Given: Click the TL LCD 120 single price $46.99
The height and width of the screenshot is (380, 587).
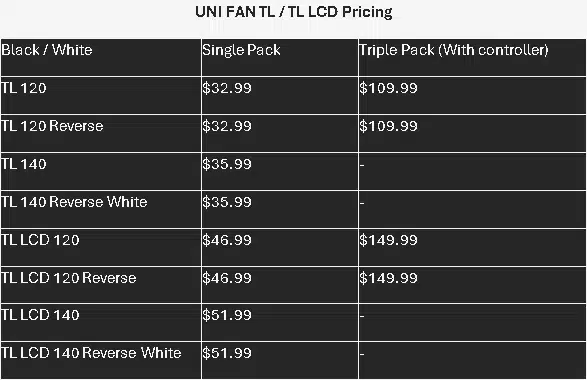Looking at the screenshot, I should pyautogui.click(x=227, y=240).
